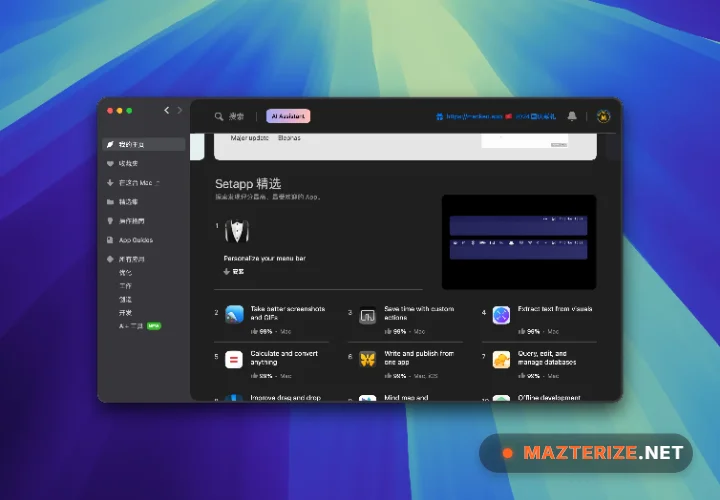Viewport: 720px width, 500px height.
Task: Open 'Write and publish from one app'
Action: click(x=419, y=358)
